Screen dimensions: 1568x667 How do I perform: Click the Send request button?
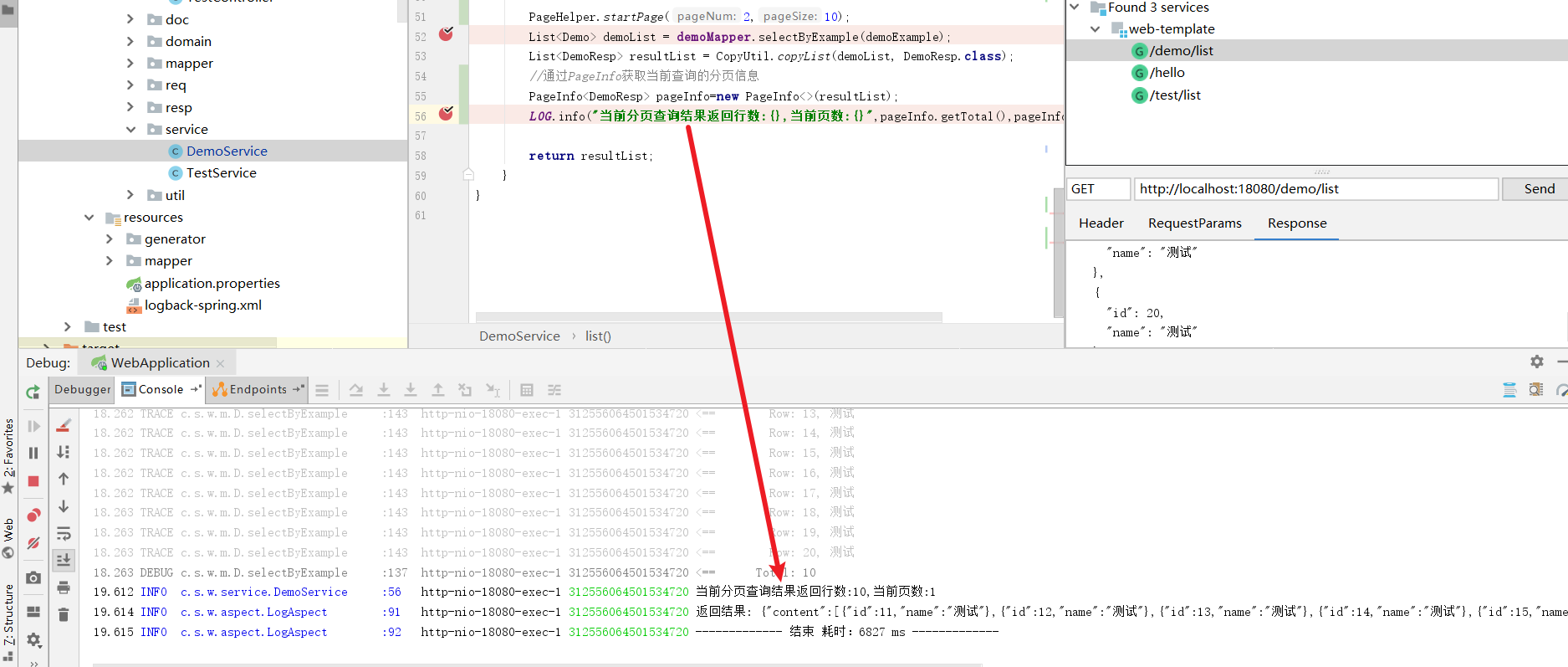1539,189
